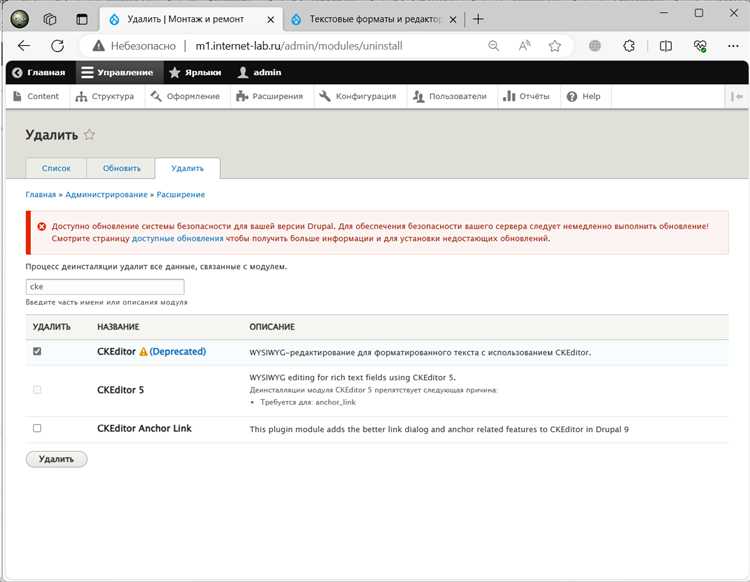This screenshot has width=750, height=582.
Task: Open the 'Конфигурация' section
Action: tap(358, 96)
